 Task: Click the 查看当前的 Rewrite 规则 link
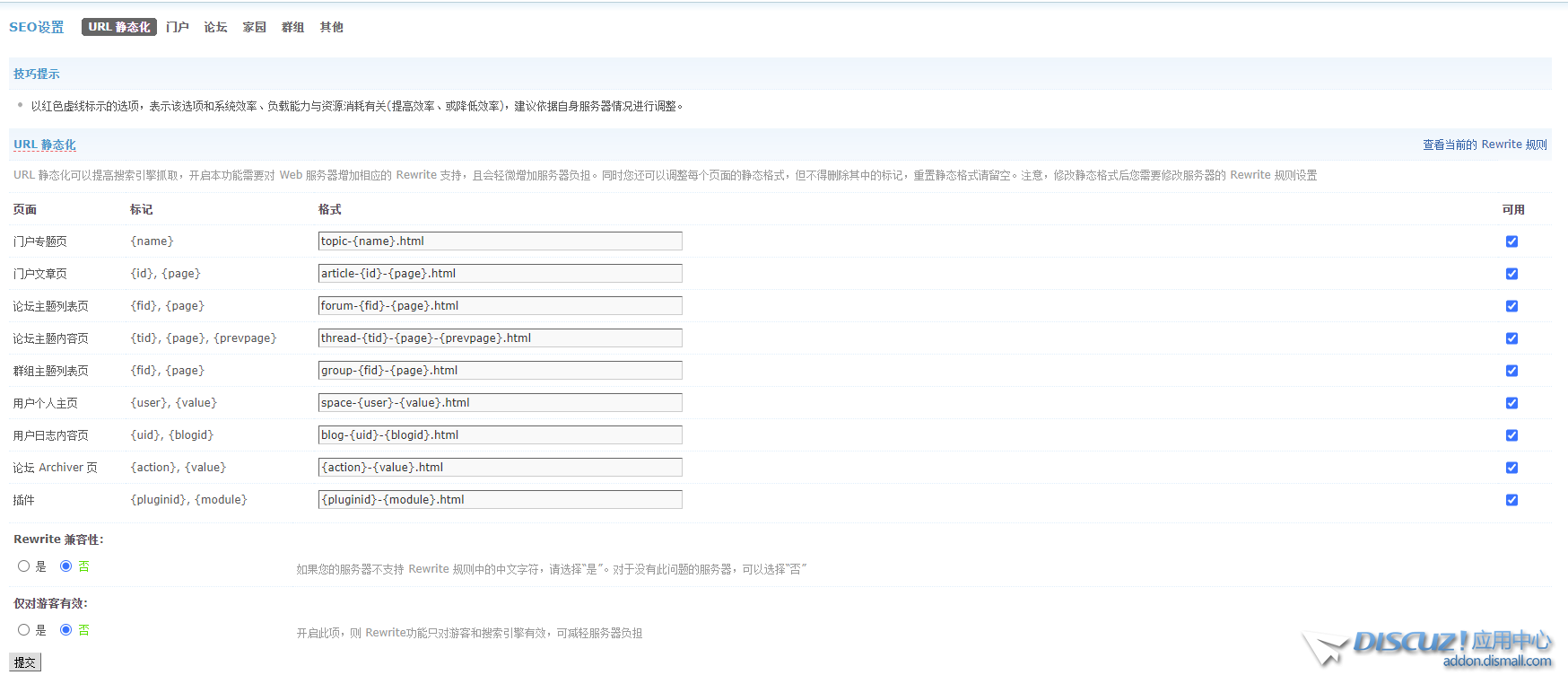click(x=1484, y=145)
